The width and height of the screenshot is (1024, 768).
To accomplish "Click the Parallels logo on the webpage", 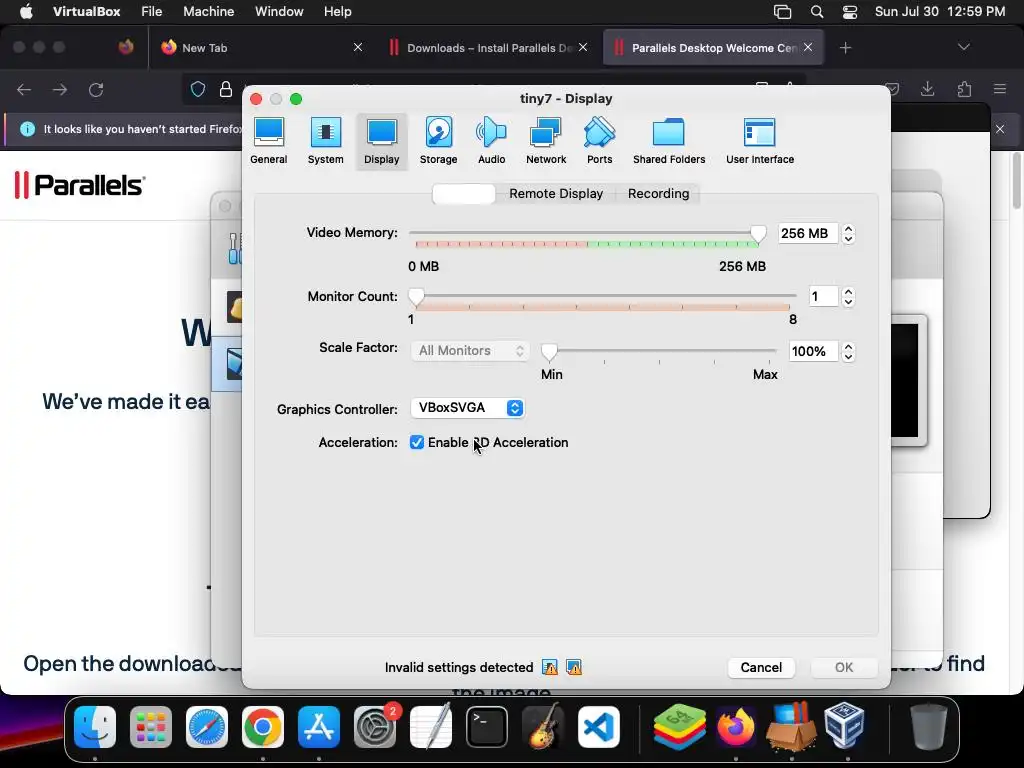I will pyautogui.click(x=79, y=185).
